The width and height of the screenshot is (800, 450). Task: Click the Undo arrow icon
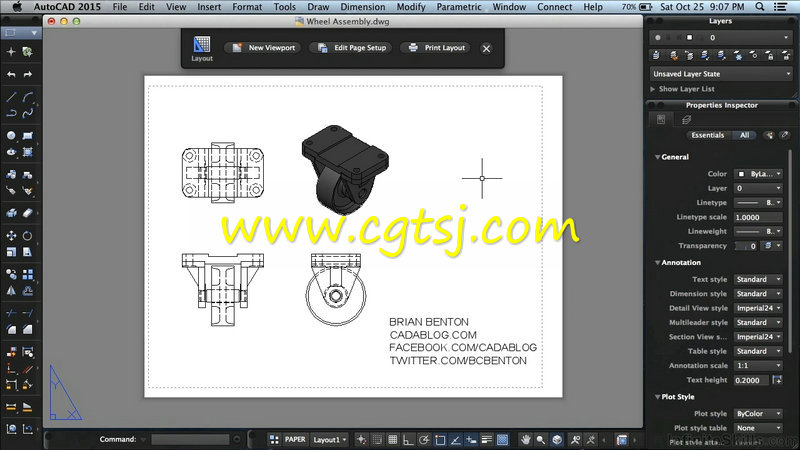tap(11, 74)
